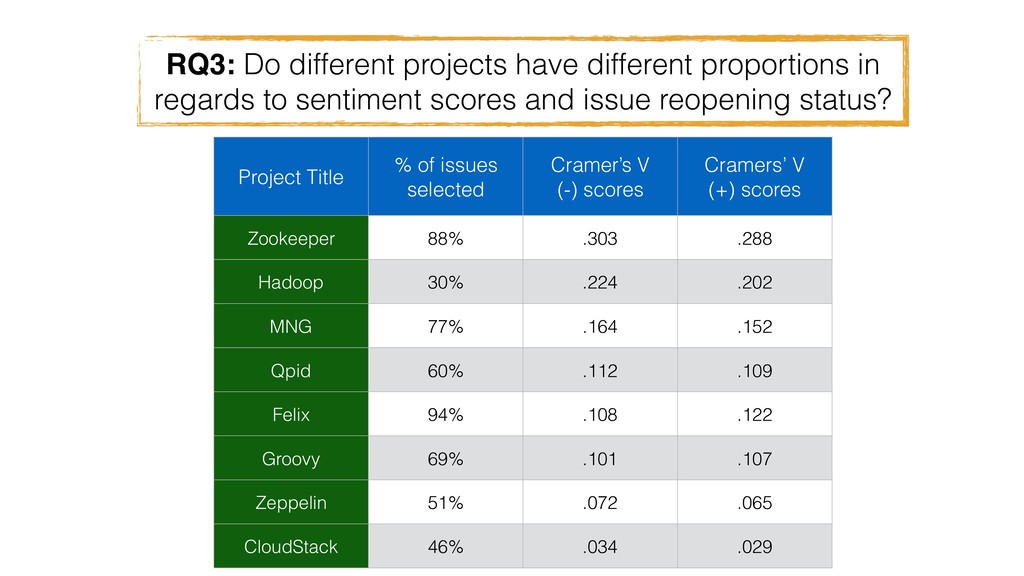
Task: Select the Groovy project cell
Action: click(x=291, y=458)
